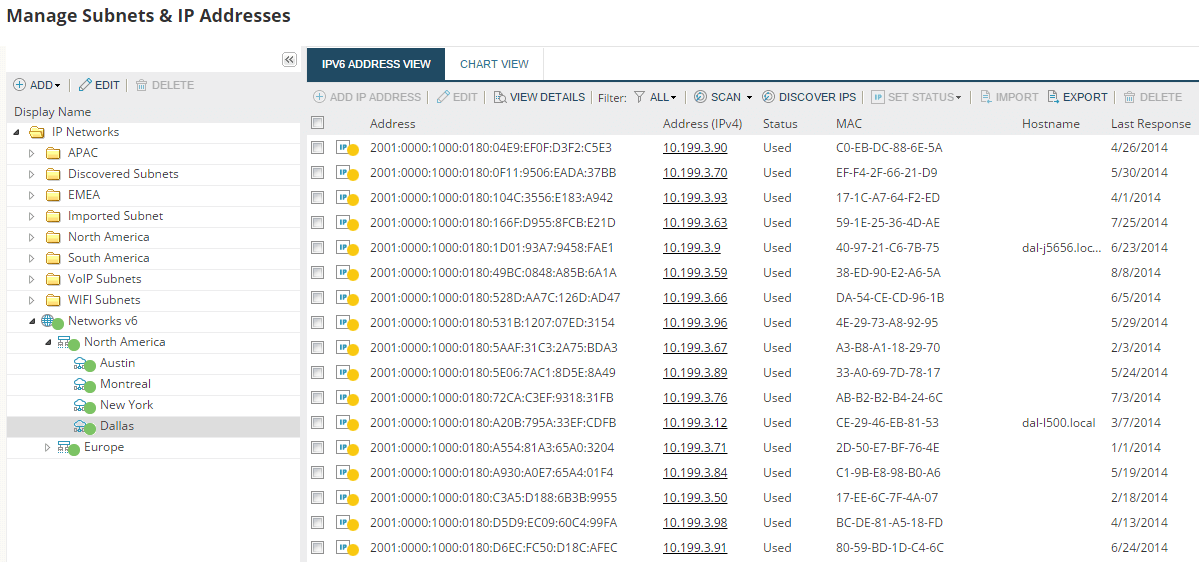Click the View Details icon
The height and width of the screenshot is (562, 1199).
point(500,97)
